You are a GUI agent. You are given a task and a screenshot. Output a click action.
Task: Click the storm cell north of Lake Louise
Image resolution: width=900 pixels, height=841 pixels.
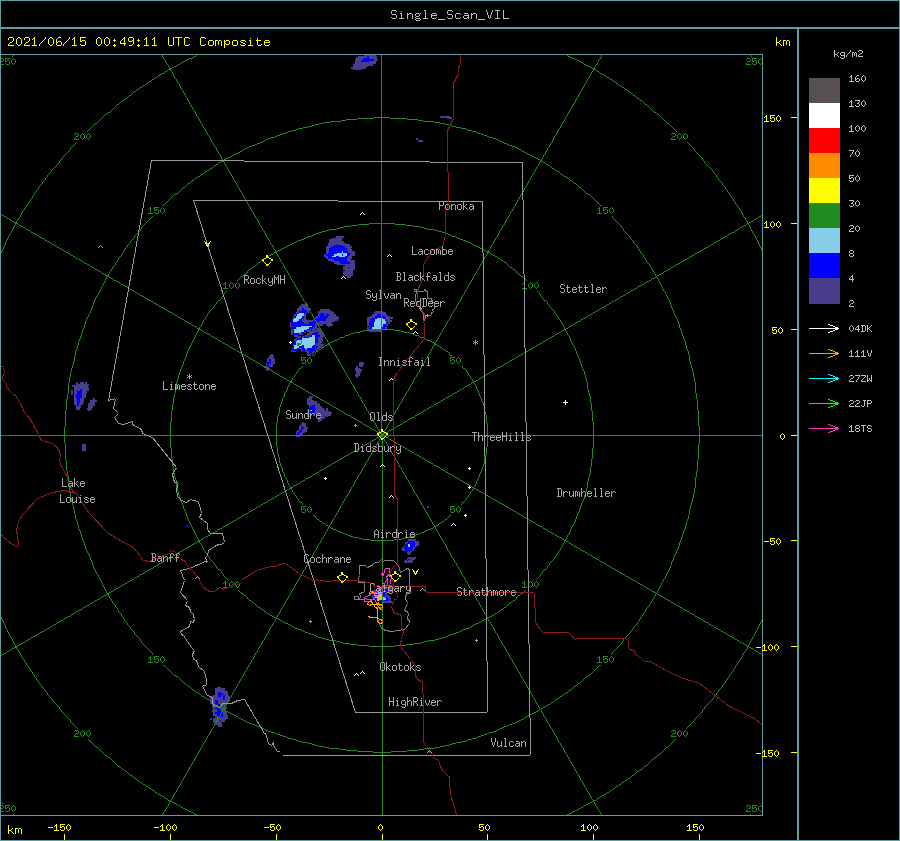coord(80,395)
